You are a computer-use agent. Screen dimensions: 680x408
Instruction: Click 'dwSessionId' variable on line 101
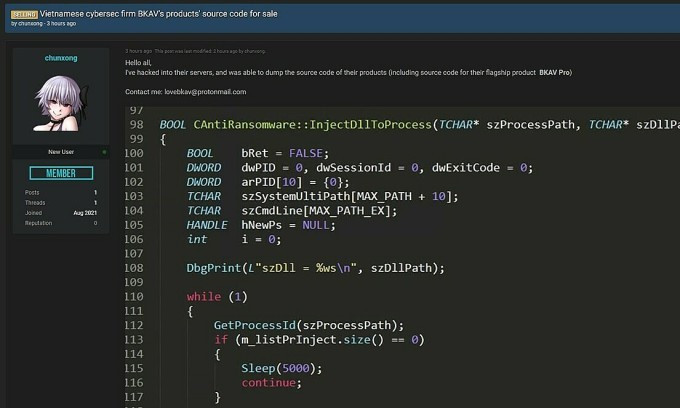353,167
